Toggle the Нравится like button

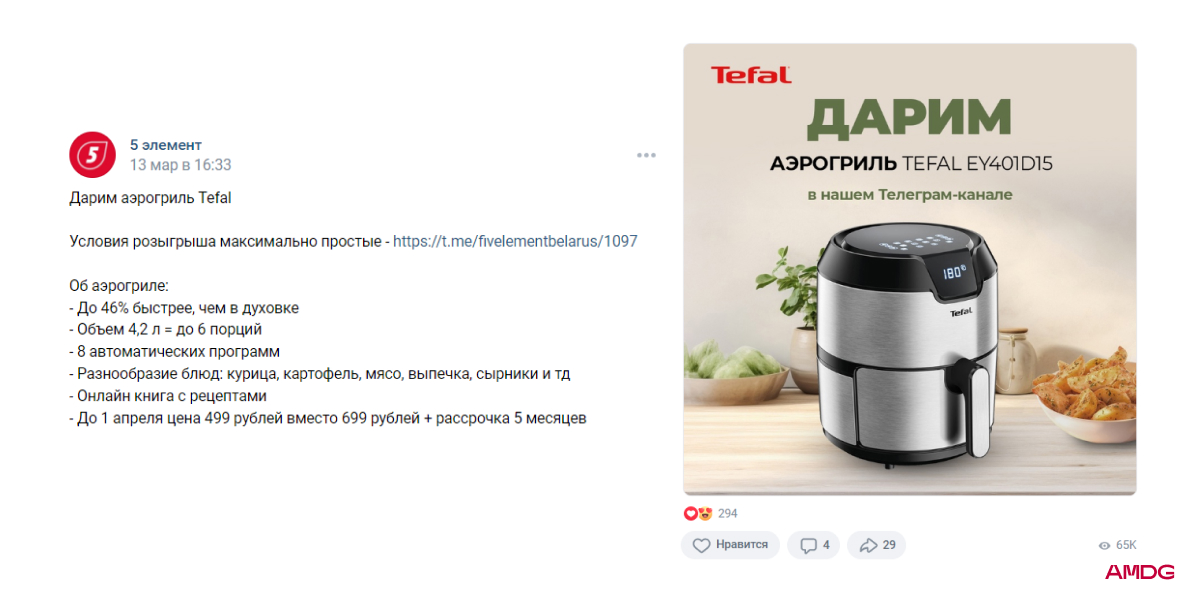tap(731, 545)
